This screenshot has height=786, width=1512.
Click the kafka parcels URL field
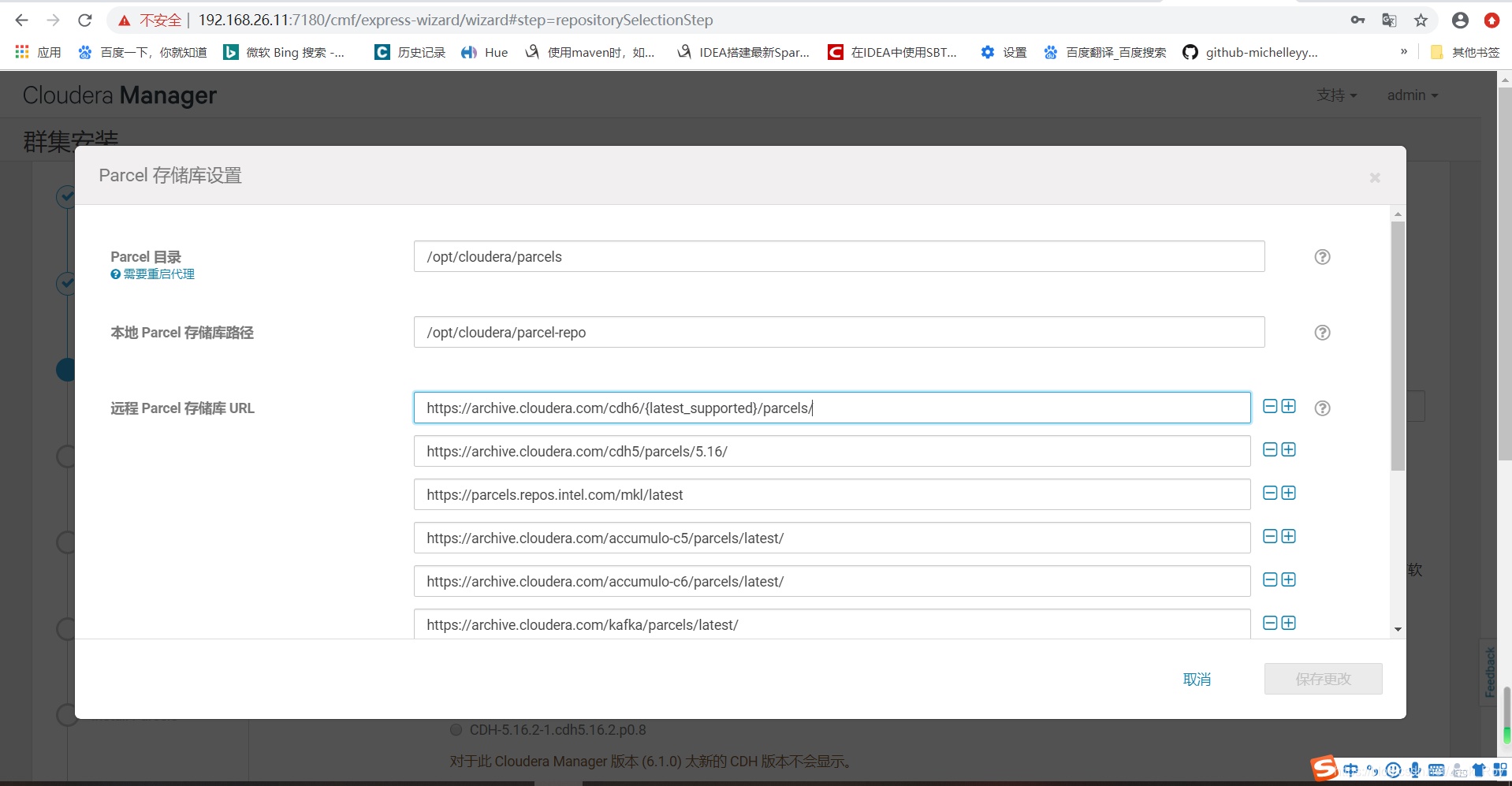(x=832, y=624)
